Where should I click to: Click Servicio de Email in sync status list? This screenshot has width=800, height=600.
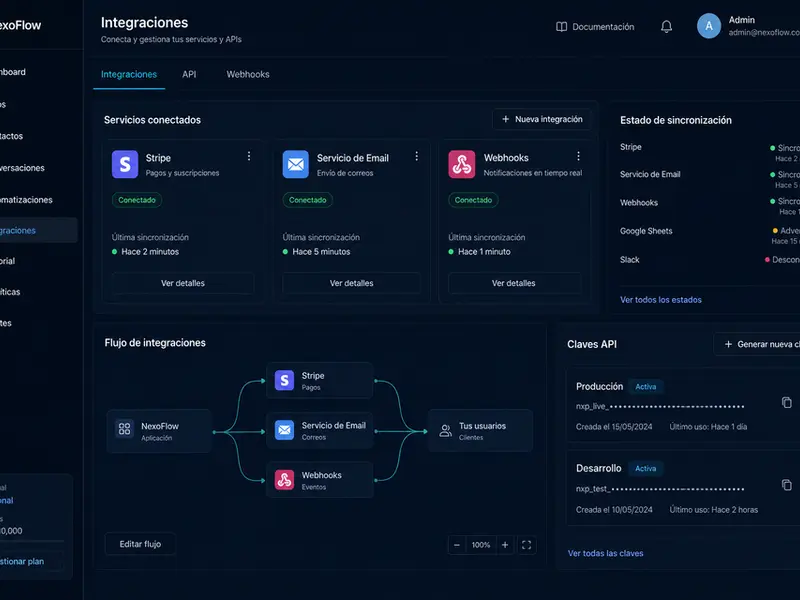coord(650,174)
